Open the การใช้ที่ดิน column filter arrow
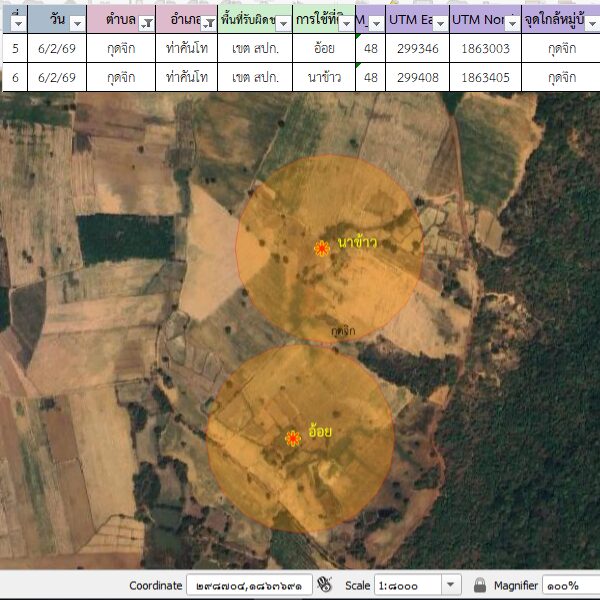The image size is (600, 600). tap(346, 21)
